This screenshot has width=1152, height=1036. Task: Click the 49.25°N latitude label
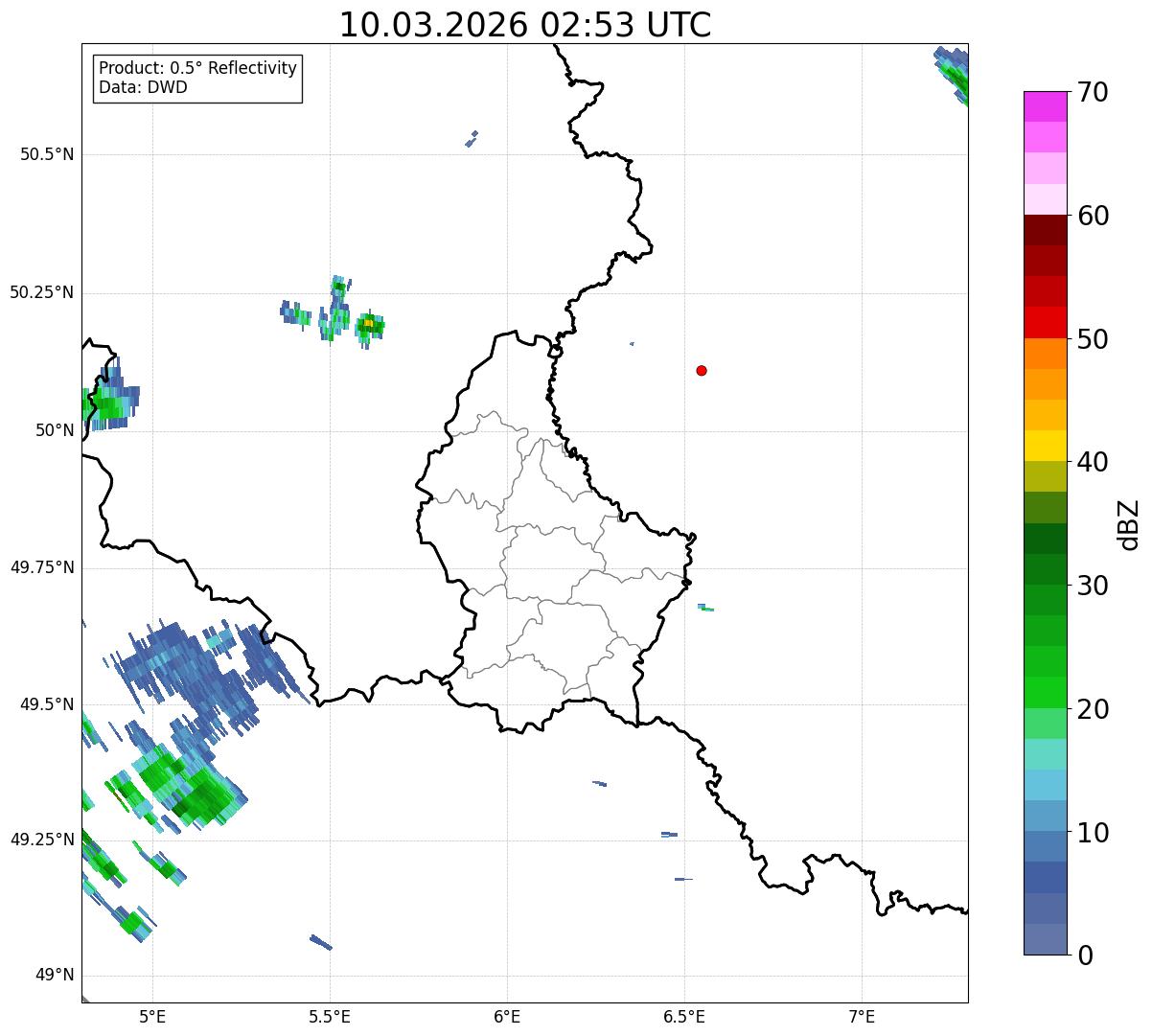pos(41,840)
